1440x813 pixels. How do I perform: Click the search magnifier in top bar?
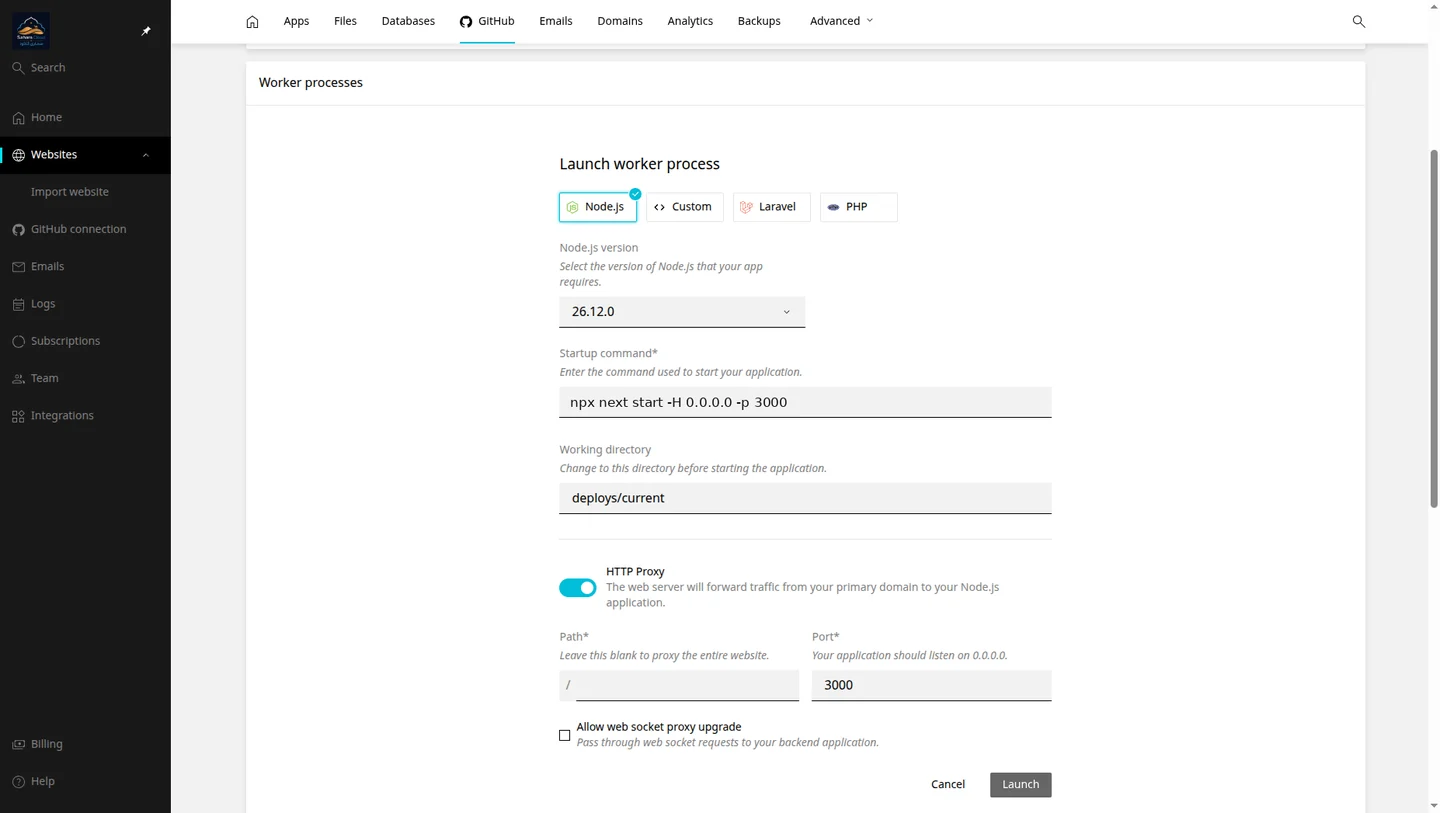click(1358, 21)
